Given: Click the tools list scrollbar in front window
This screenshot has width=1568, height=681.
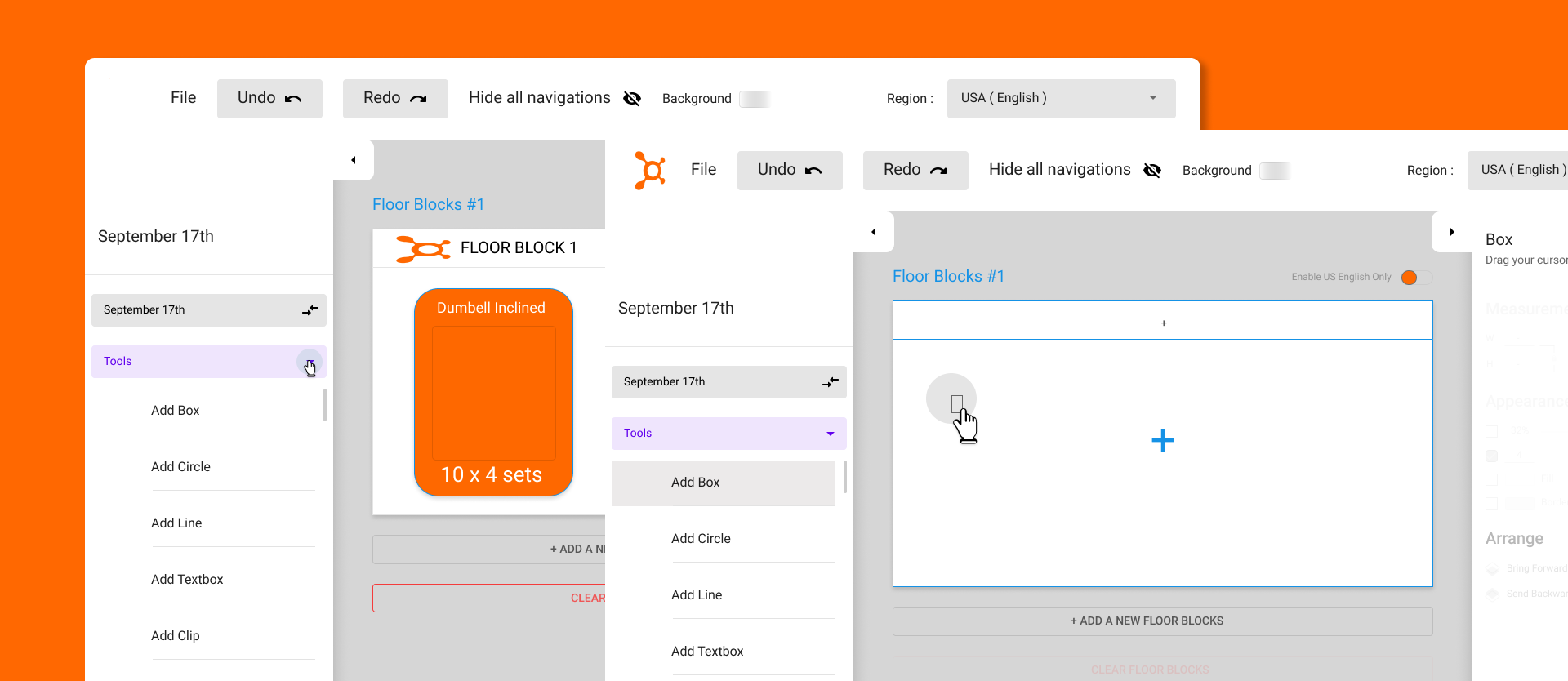Looking at the screenshot, I should (x=845, y=477).
